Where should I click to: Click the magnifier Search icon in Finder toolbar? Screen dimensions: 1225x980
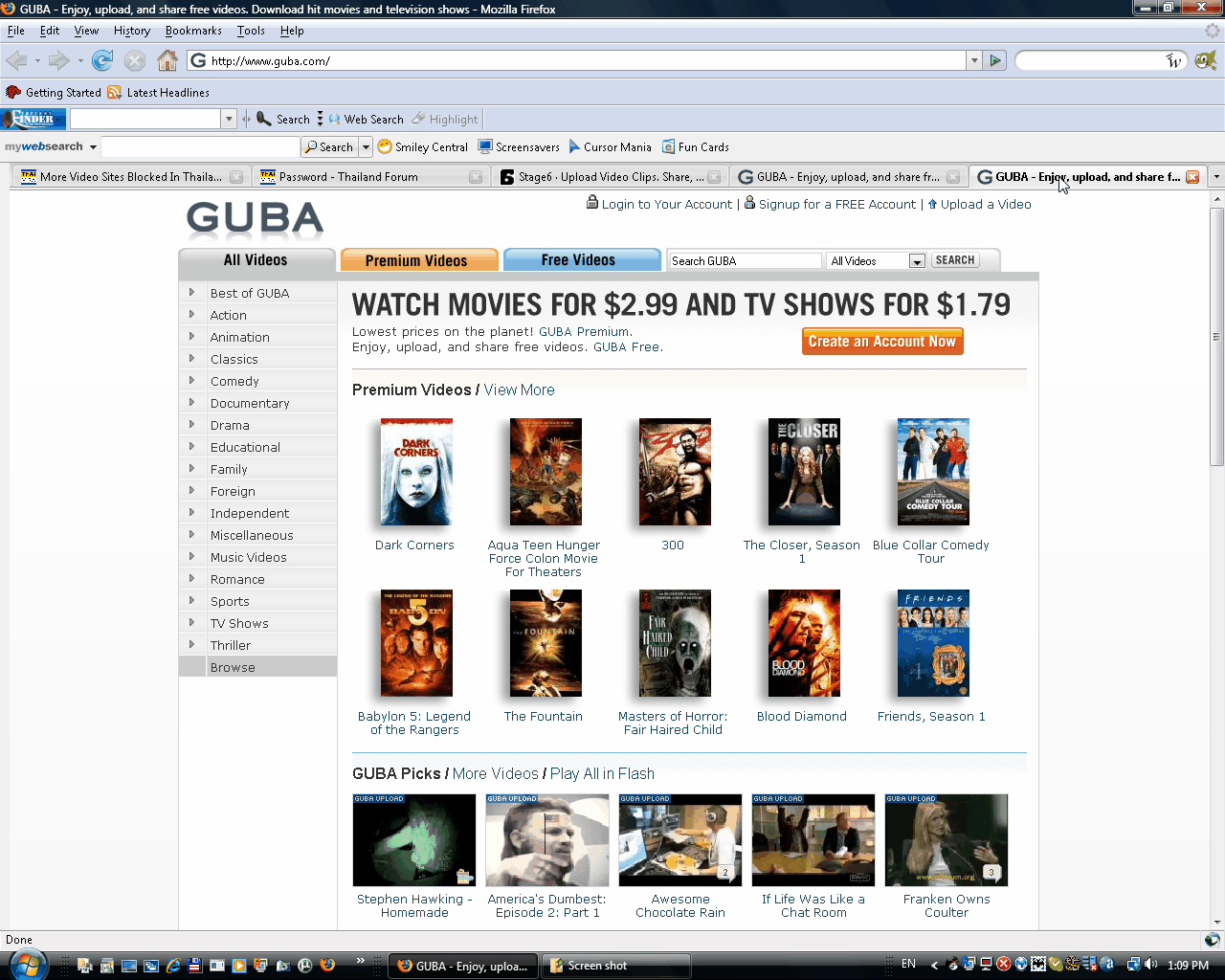tap(283, 119)
